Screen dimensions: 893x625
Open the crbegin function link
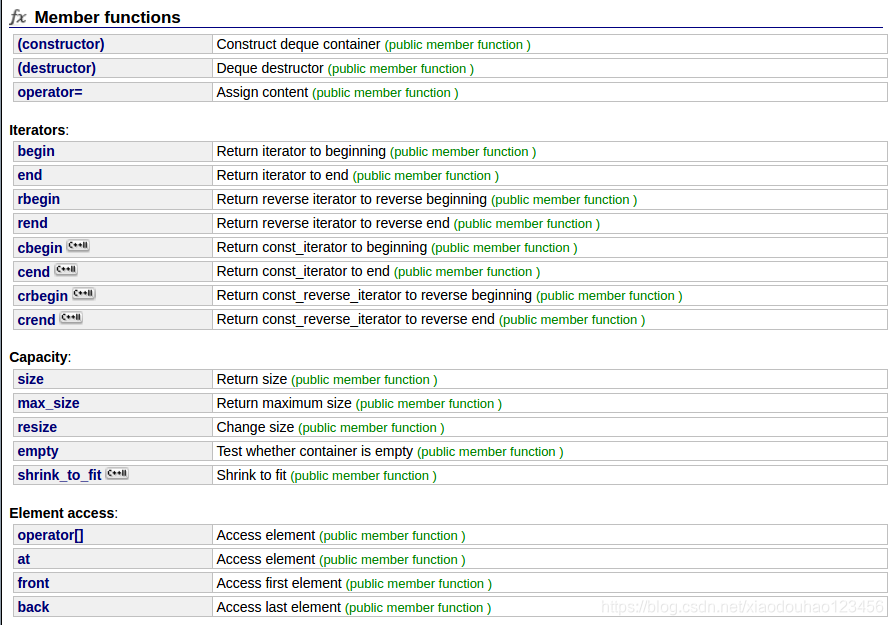pyautogui.click(x=43, y=296)
